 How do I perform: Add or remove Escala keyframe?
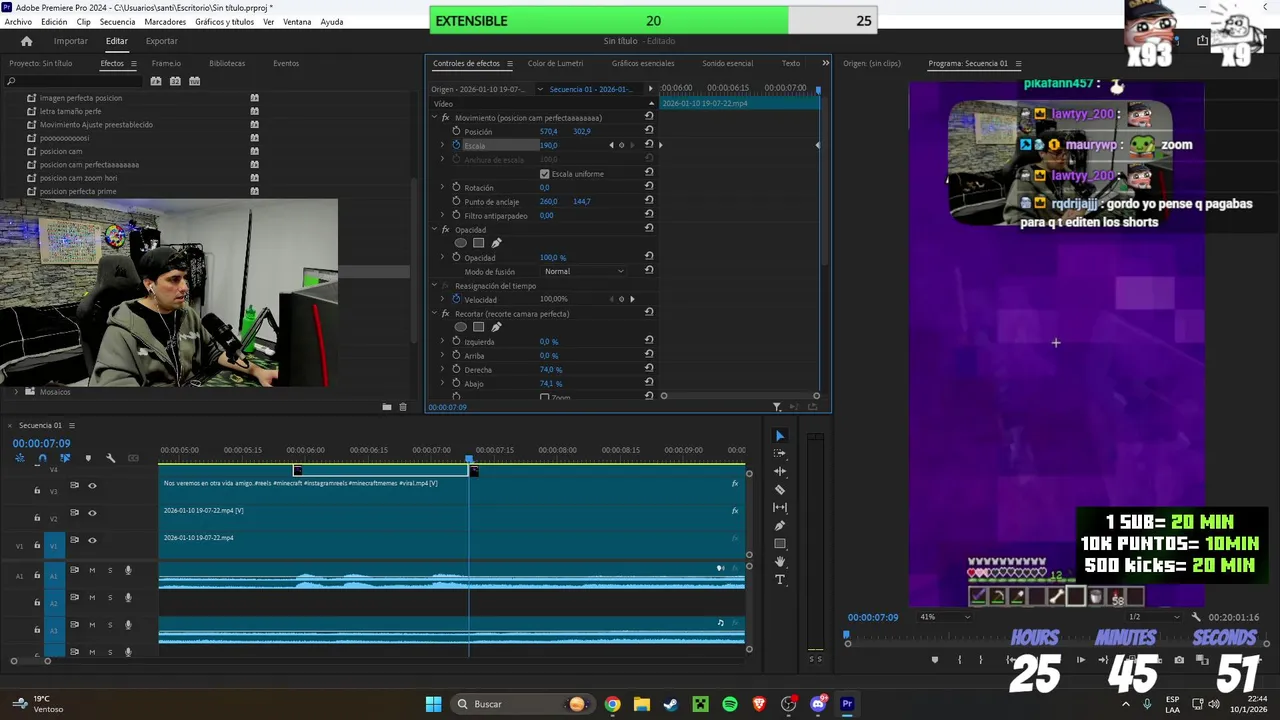tap(621, 145)
